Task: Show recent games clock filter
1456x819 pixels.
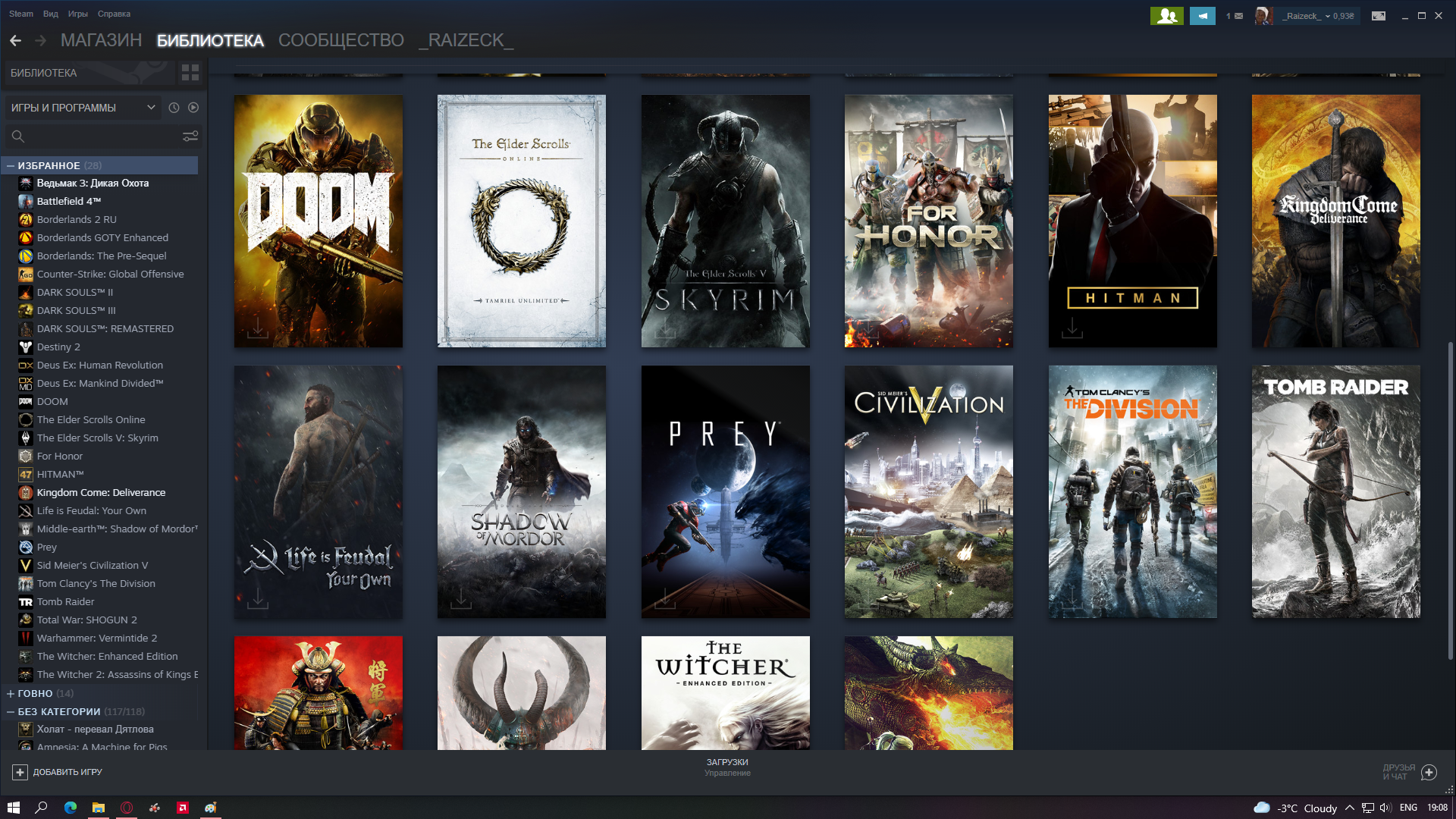Action: [174, 108]
